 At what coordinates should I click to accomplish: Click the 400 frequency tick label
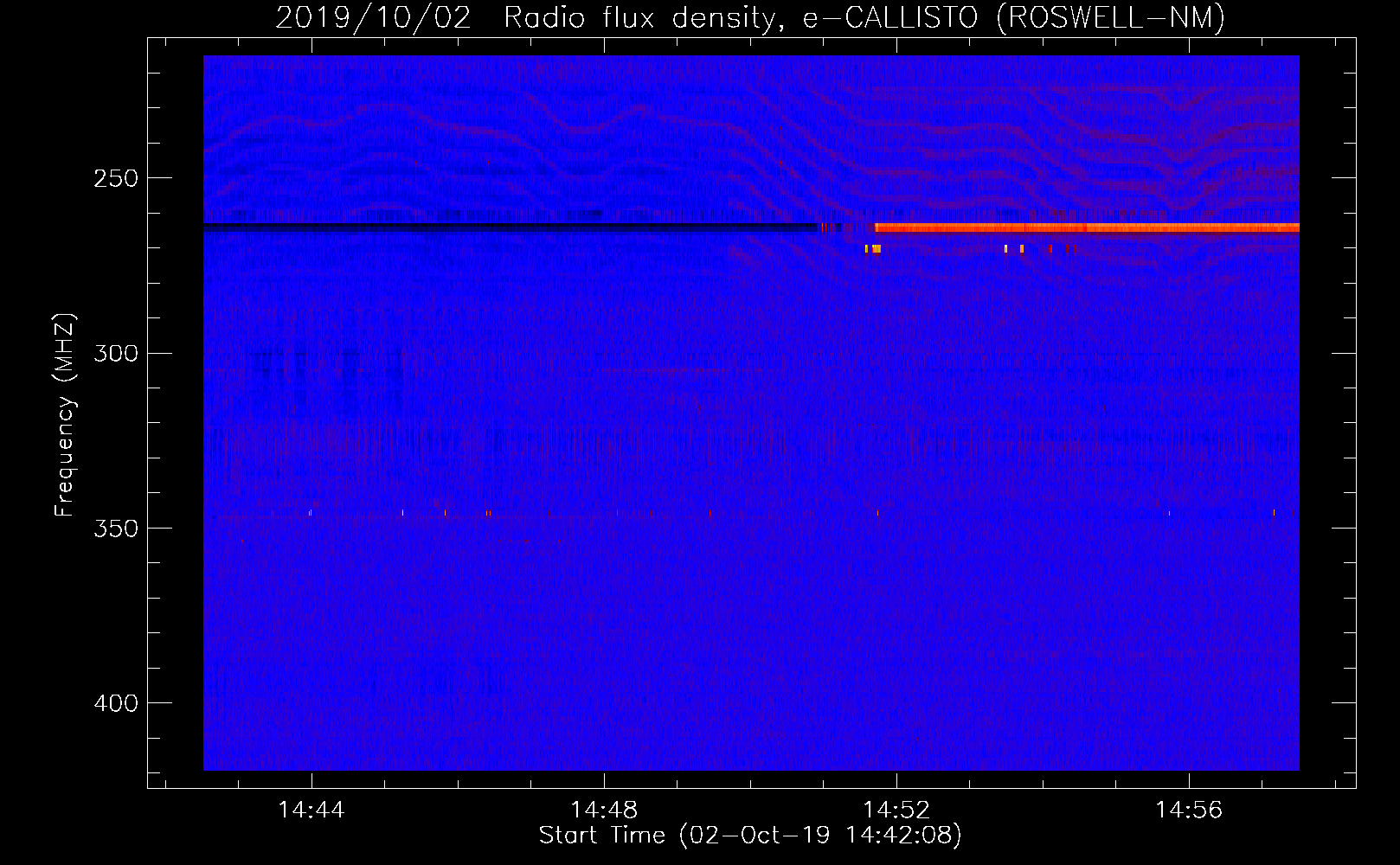pos(116,703)
